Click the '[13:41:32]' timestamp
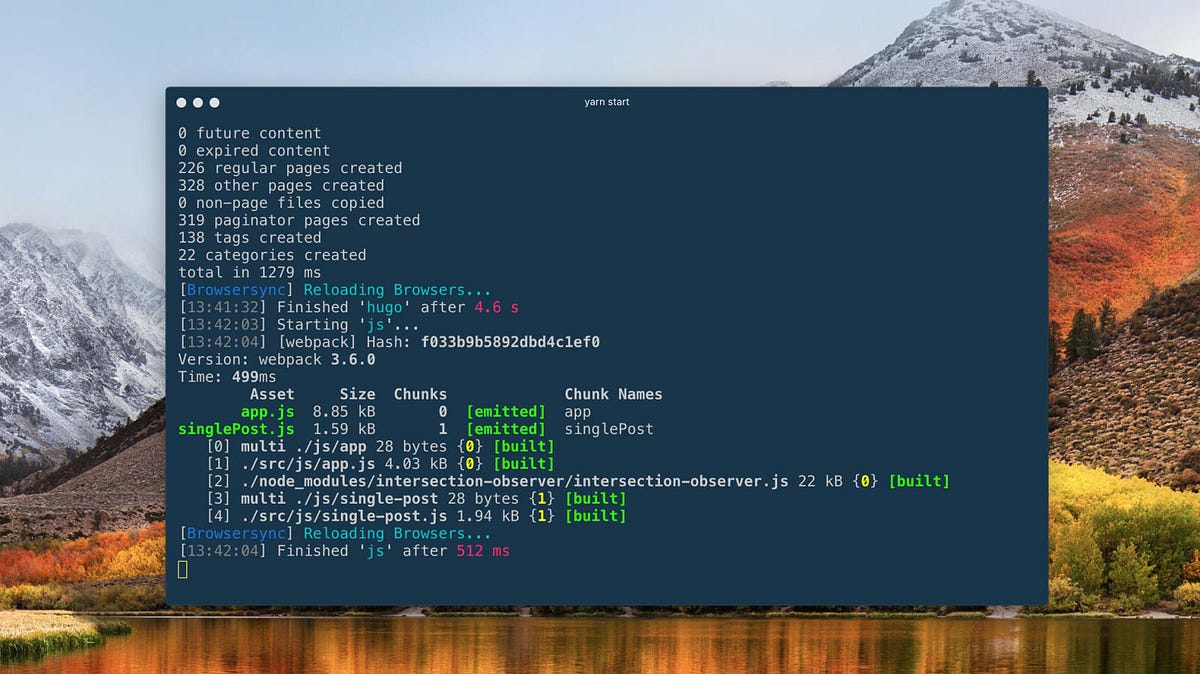 point(223,307)
